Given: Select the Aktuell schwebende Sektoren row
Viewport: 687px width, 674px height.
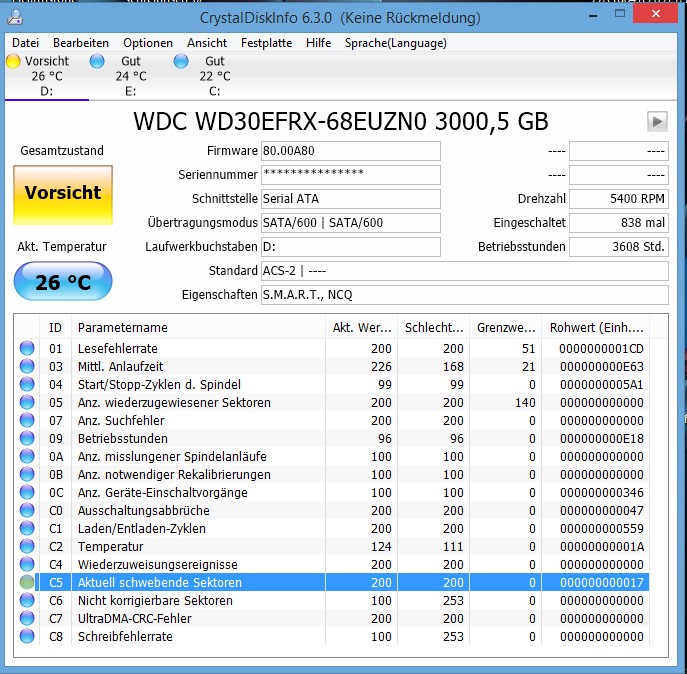Looking at the screenshot, I should pos(342,582).
